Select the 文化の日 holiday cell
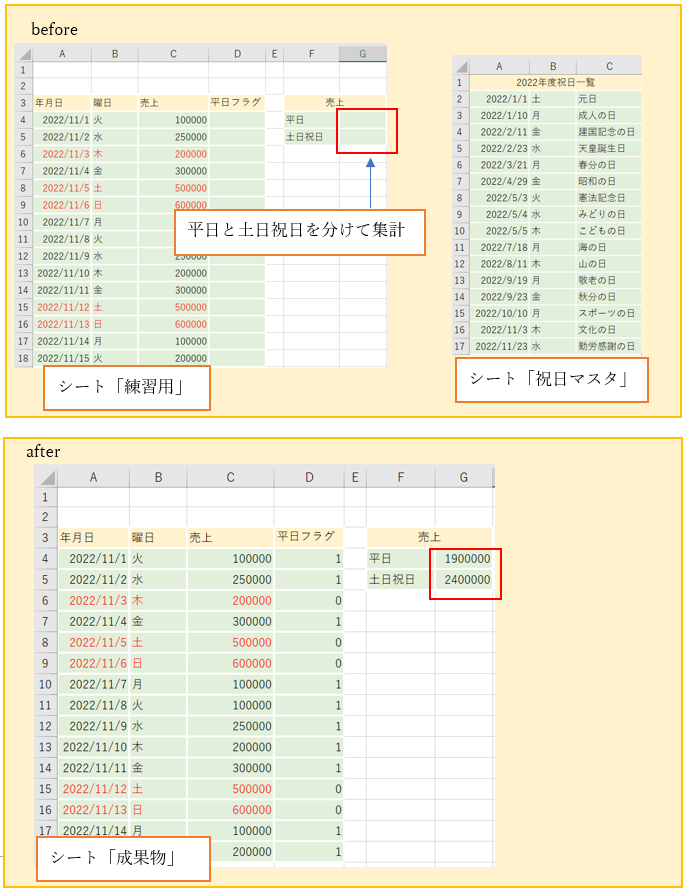This screenshot has height=891, width=688. (x=607, y=330)
